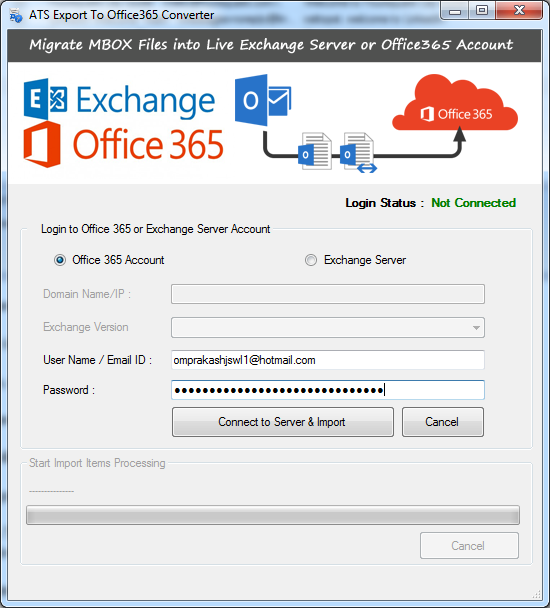This screenshot has height=608, width=550.
Task: Click the Exchange Version label
Action: 86,327
